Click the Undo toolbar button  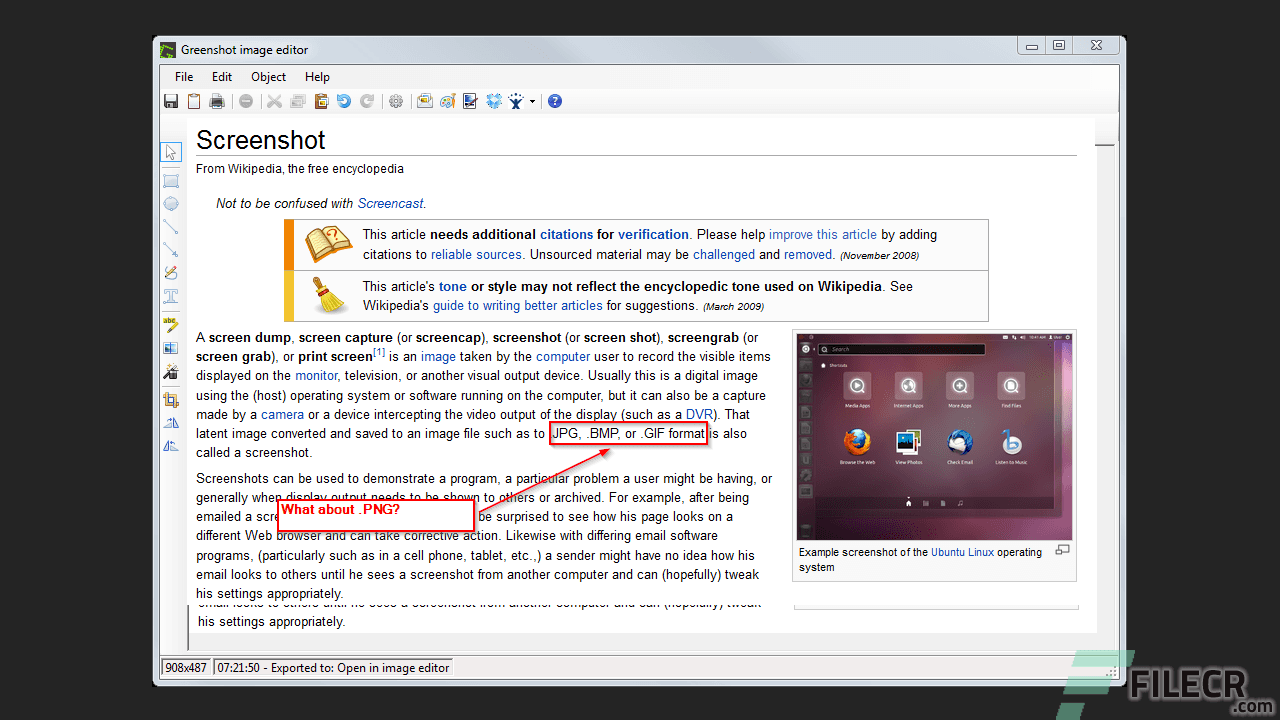coord(344,101)
